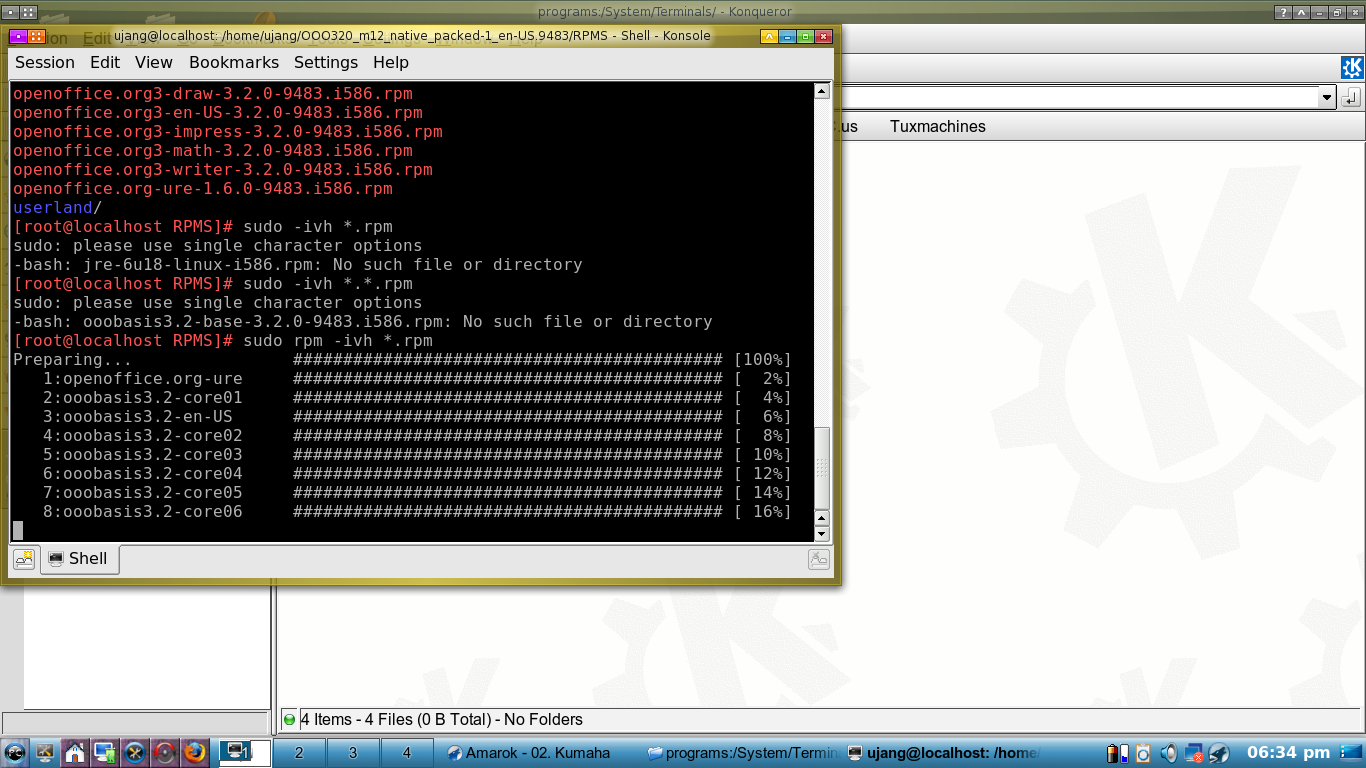
Task: Click the Konsole window menu icon in titlebar
Action: click(19, 36)
